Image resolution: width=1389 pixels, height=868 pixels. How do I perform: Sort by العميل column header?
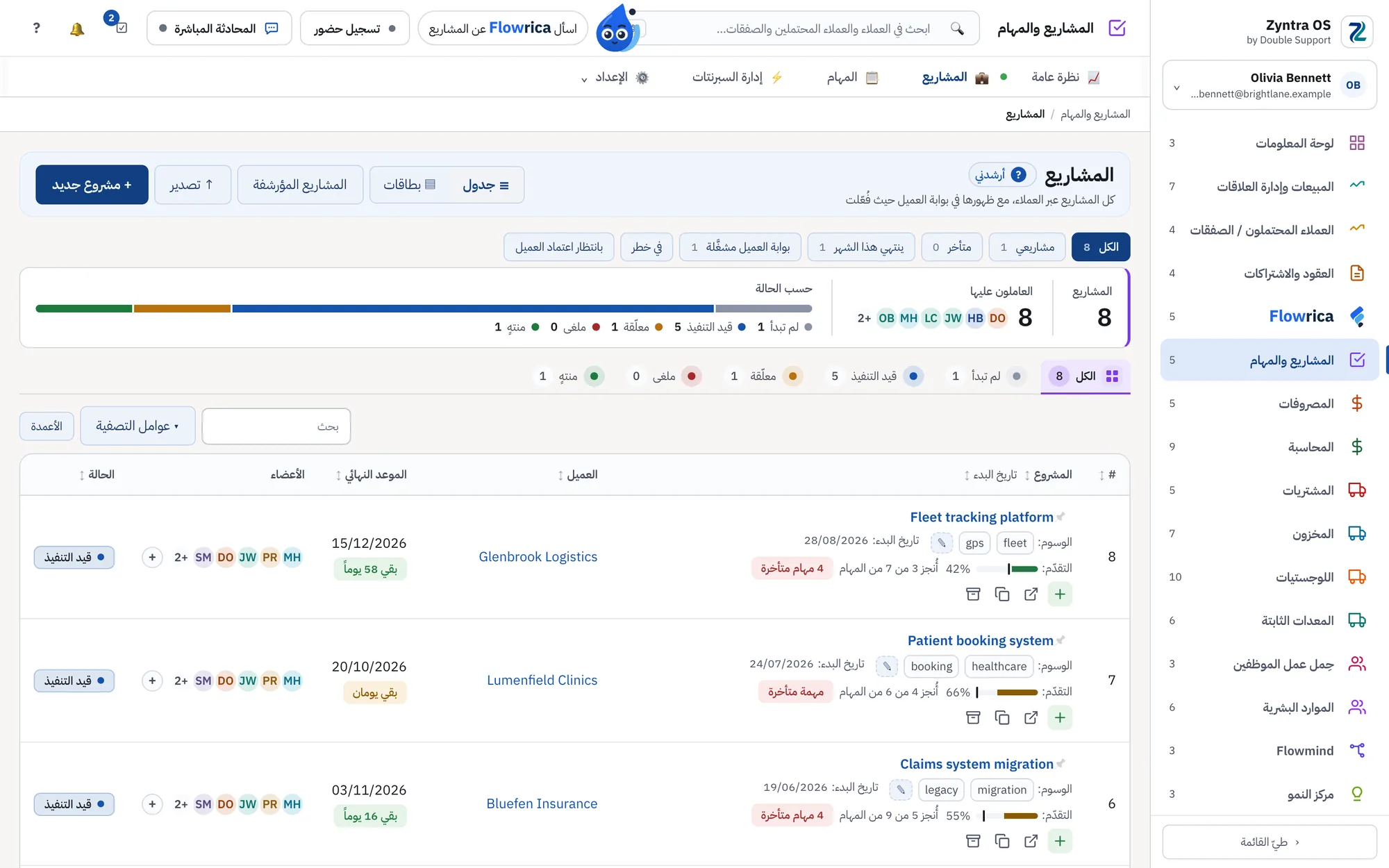577,475
